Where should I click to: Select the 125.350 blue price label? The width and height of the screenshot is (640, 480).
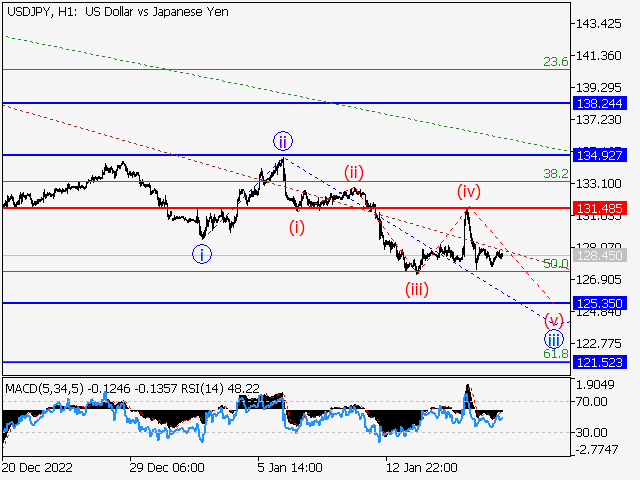coord(600,303)
